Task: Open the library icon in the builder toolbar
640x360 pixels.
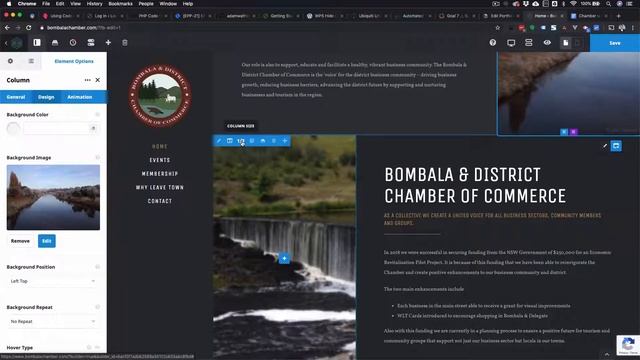Action: click(x=55, y=42)
